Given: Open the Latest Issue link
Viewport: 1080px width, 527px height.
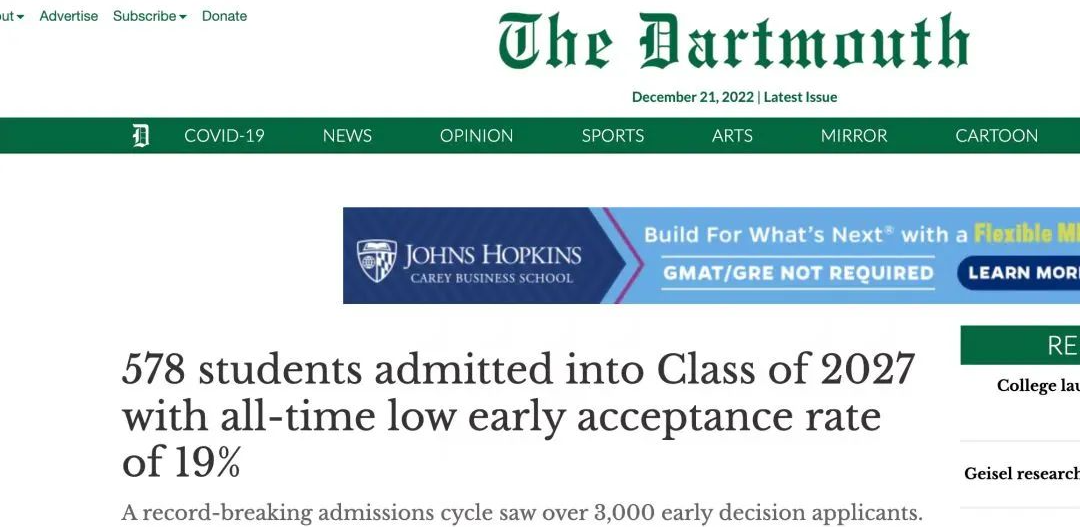Looking at the screenshot, I should [800, 97].
